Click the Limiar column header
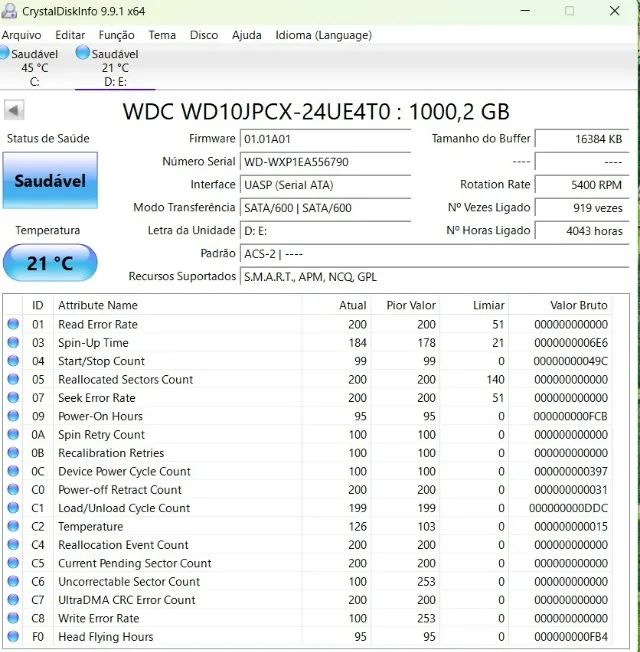640x652 pixels. coord(474,305)
